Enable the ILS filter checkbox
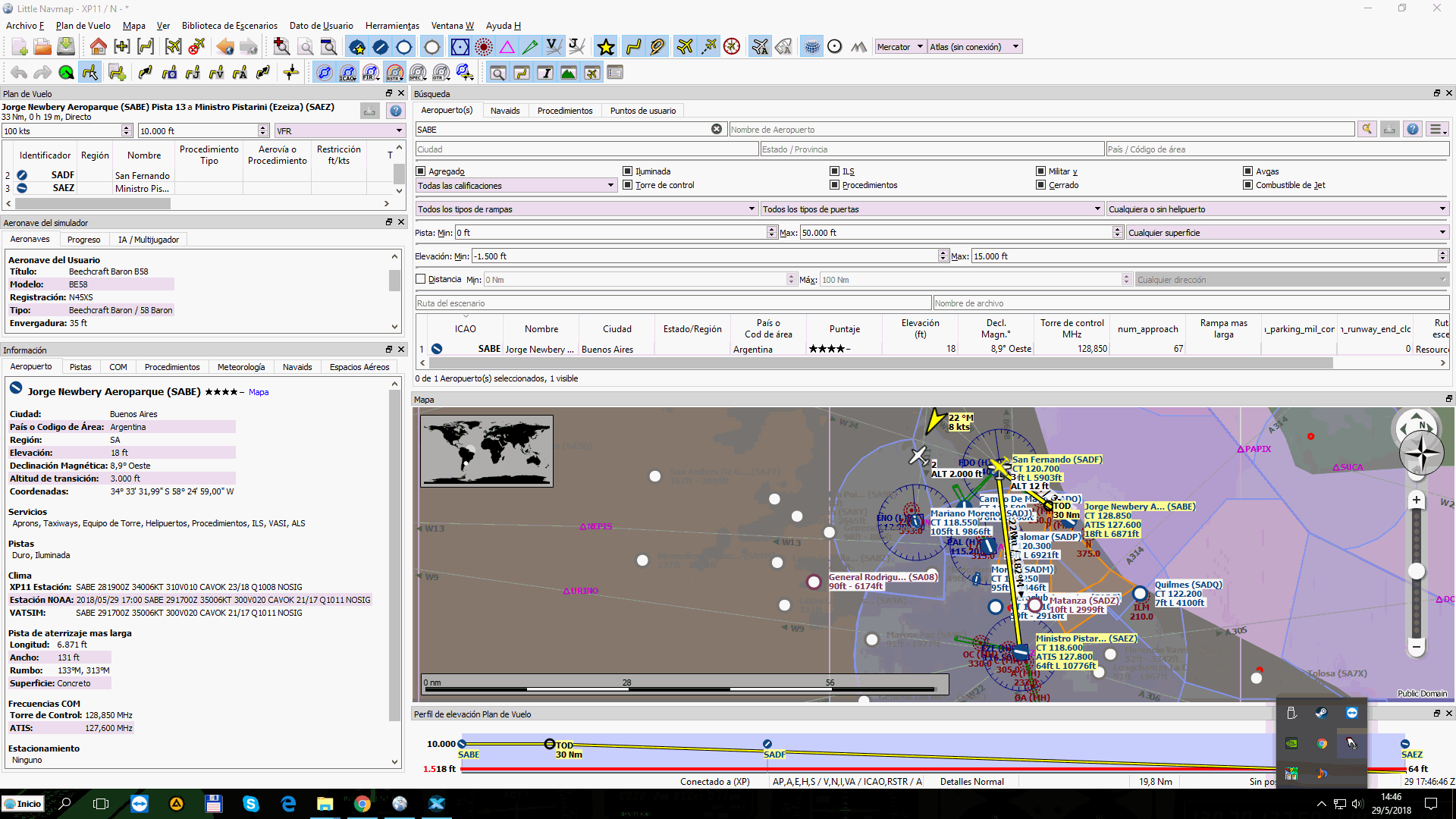 [x=834, y=171]
